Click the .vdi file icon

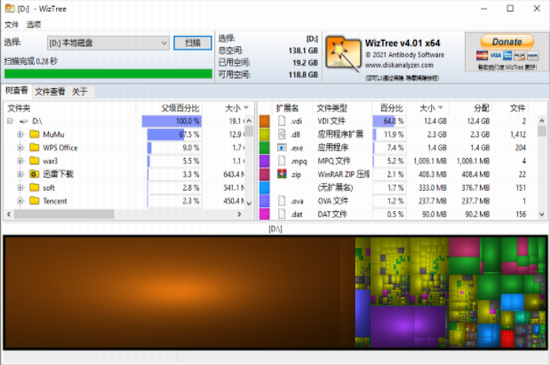(x=282, y=121)
